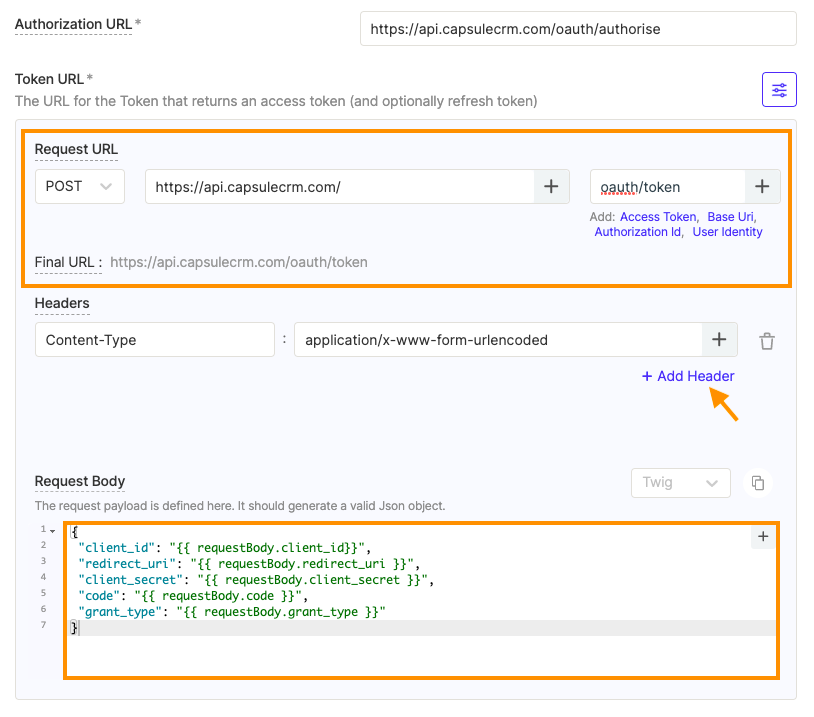Click the "client_id" line in request body
This screenshot has width=814, height=717.
coord(224,548)
